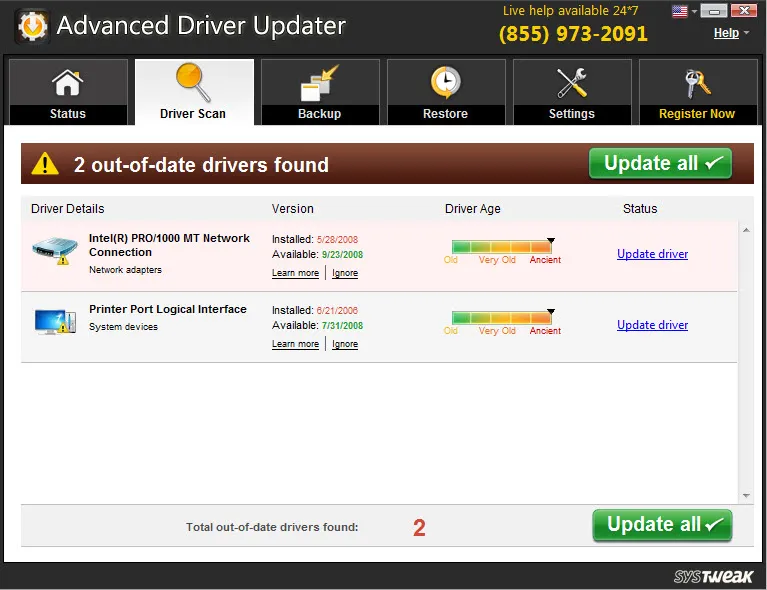Viewport: 767px width, 590px height.
Task: Click the red total count 2
Action: (x=419, y=527)
